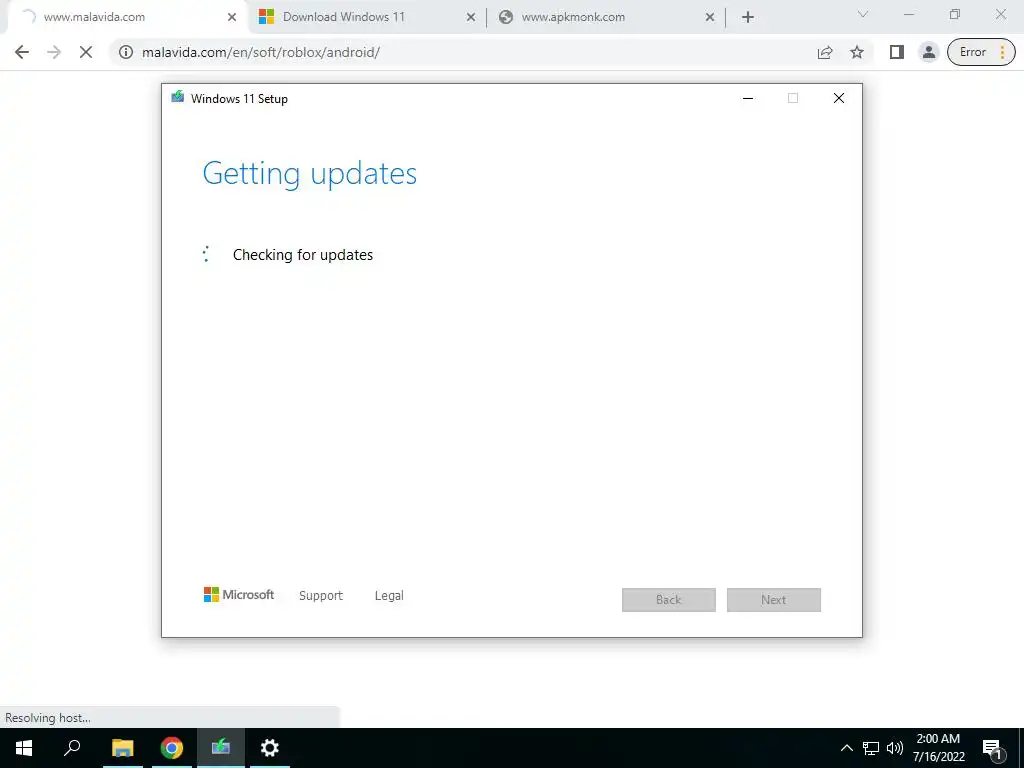Image resolution: width=1024 pixels, height=768 pixels.
Task: Stop loading the malavida page
Action: [x=86, y=52]
